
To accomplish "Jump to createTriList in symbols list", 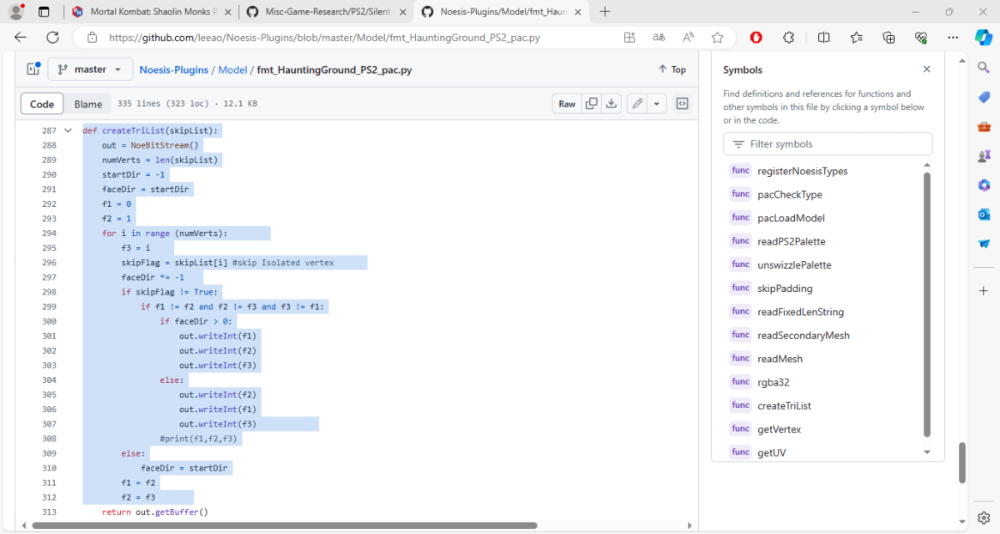I will click(x=784, y=406).
